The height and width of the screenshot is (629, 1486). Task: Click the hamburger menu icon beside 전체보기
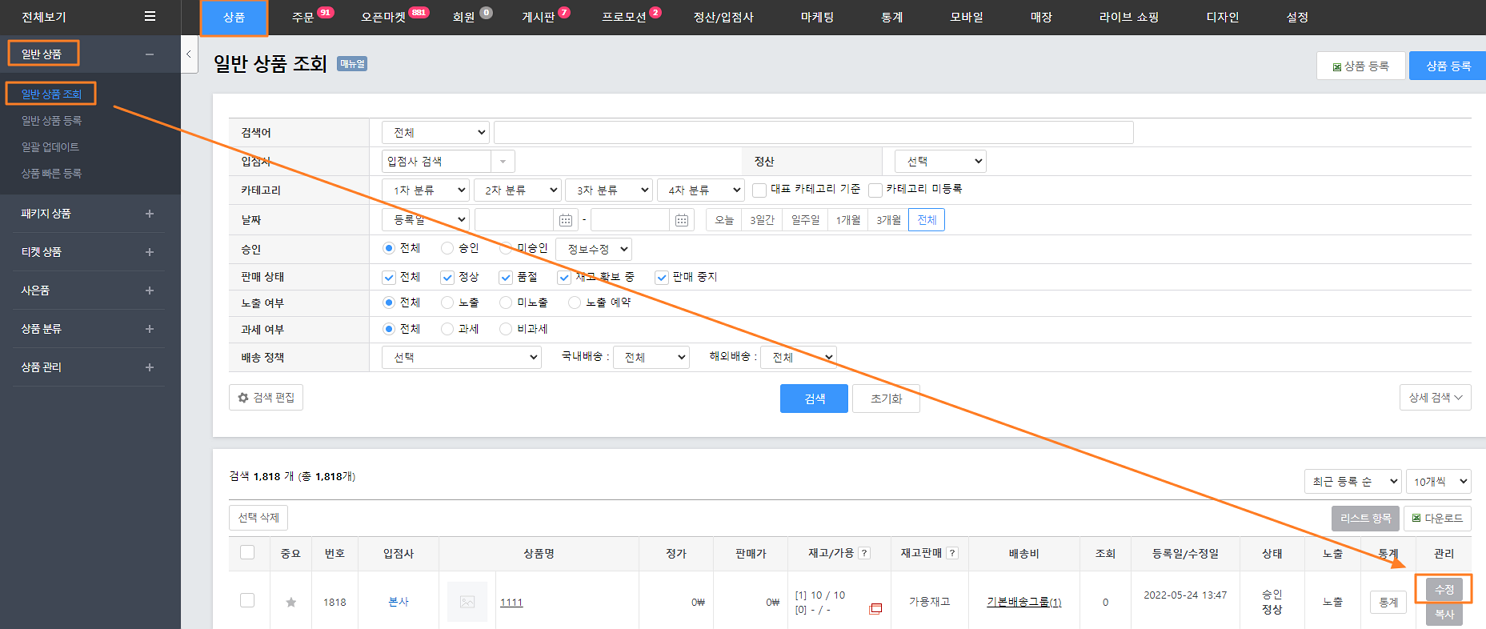click(150, 16)
